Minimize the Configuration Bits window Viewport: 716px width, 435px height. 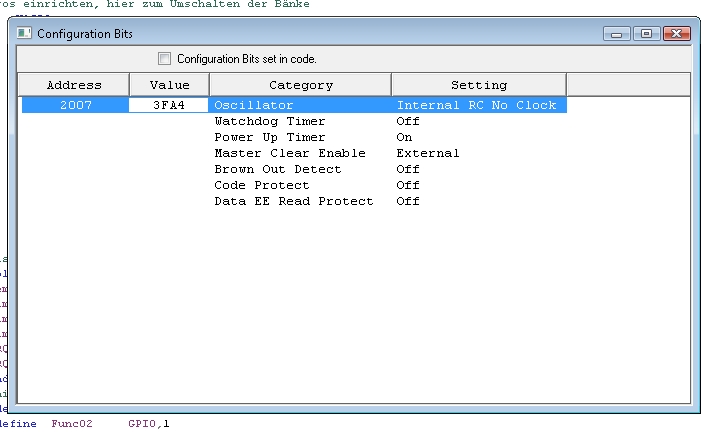pos(619,34)
